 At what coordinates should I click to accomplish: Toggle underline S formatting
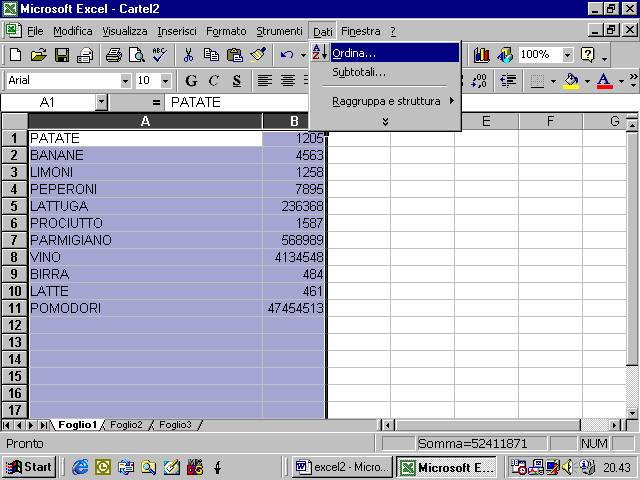coord(236,80)
